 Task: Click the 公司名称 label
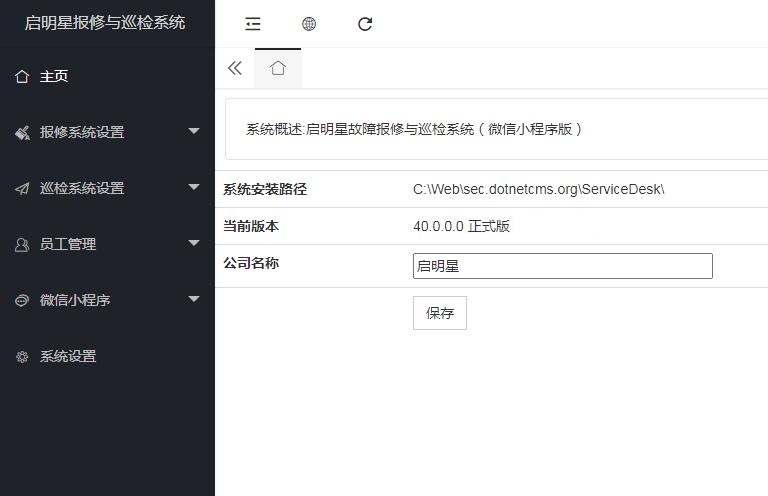251,263
